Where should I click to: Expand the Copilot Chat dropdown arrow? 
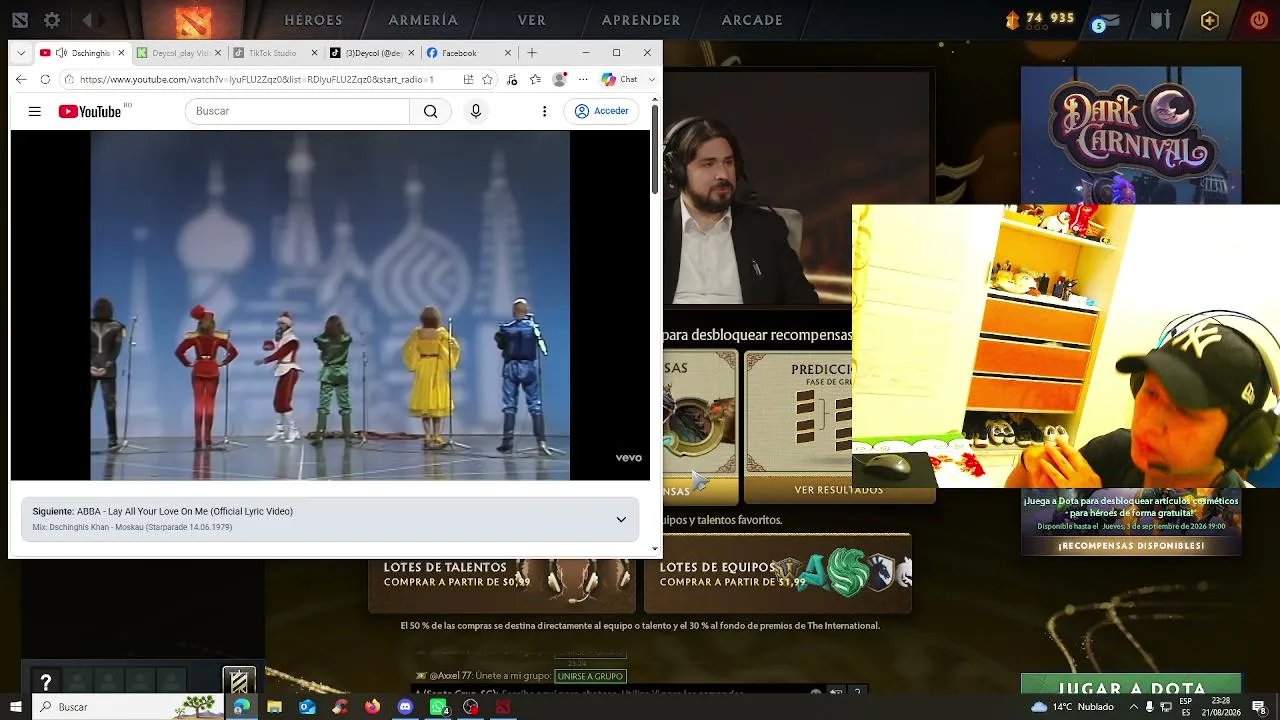tap(650, 79)
